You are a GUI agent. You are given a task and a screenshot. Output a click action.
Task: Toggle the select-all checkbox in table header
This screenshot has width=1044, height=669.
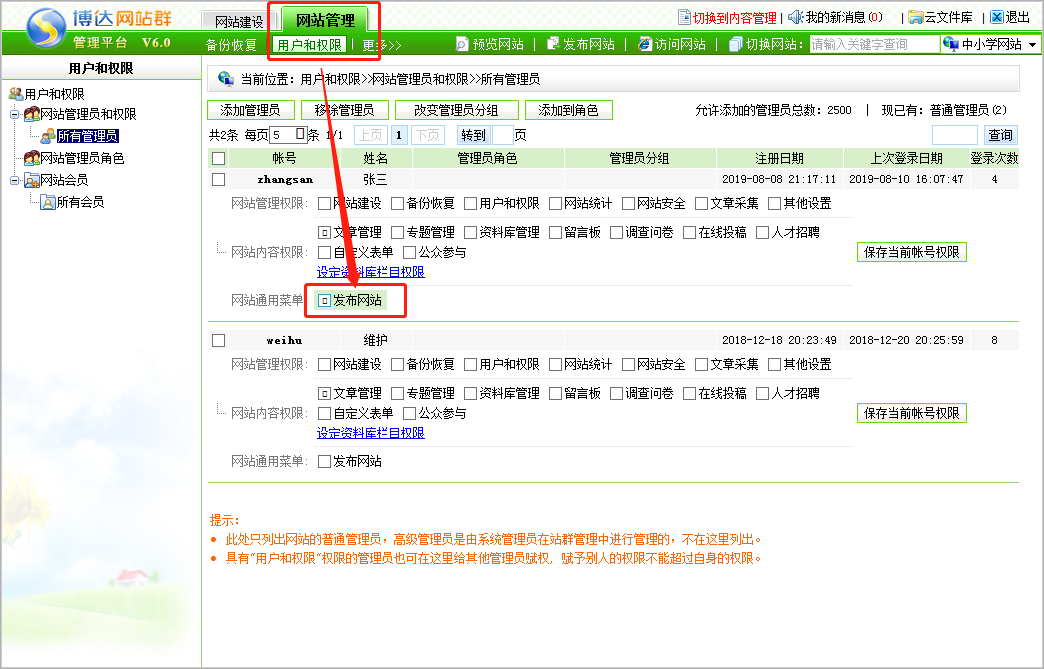click(x=219, y=158)
